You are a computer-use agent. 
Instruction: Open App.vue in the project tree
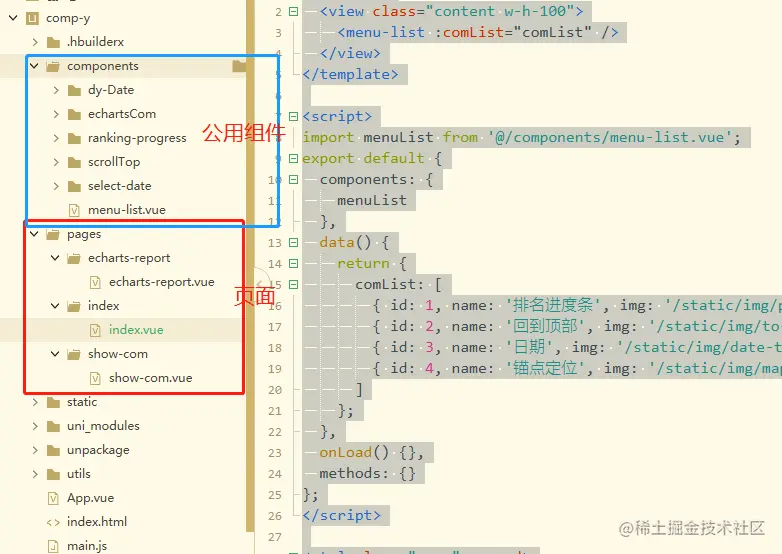pos(90,498)
